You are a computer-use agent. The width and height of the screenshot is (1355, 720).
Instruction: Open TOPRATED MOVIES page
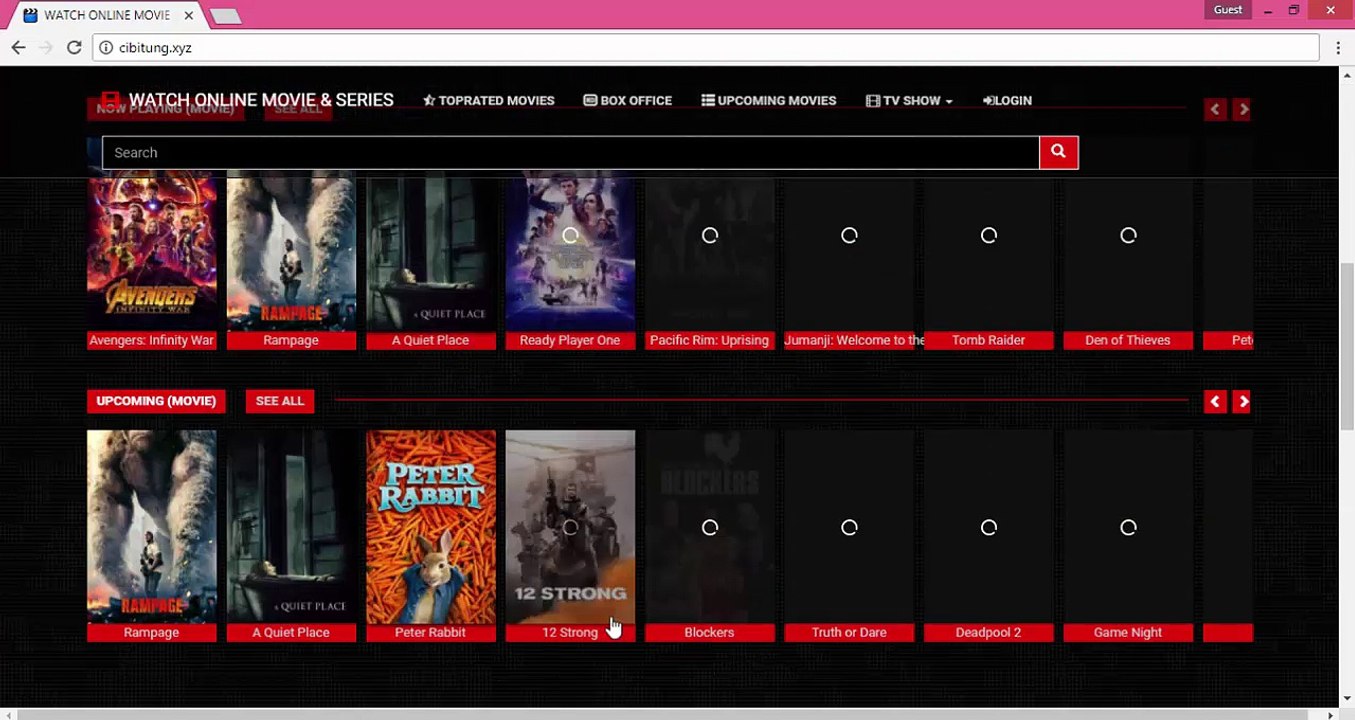tap(488, 100)
